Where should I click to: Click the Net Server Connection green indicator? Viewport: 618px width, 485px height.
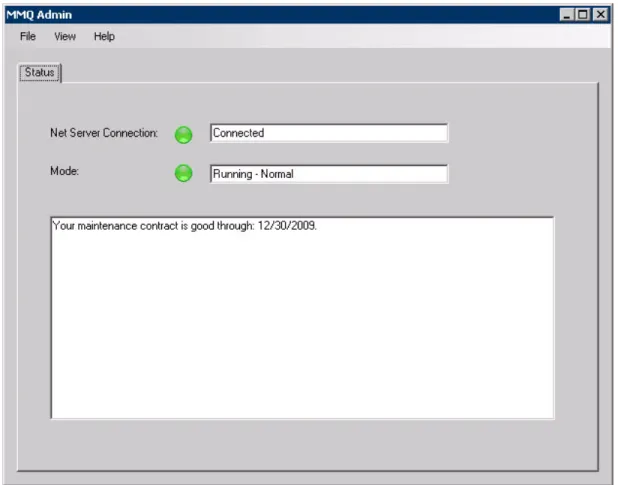[x=183, y=135]
